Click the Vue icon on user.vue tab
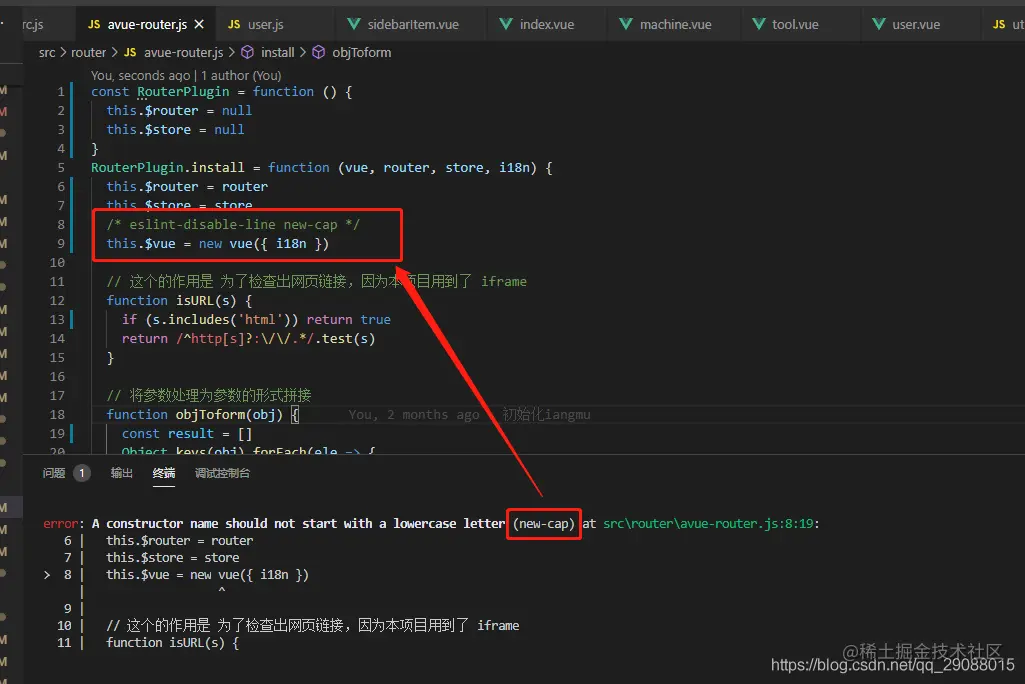Screen dimensions: 1025x684 879,24
